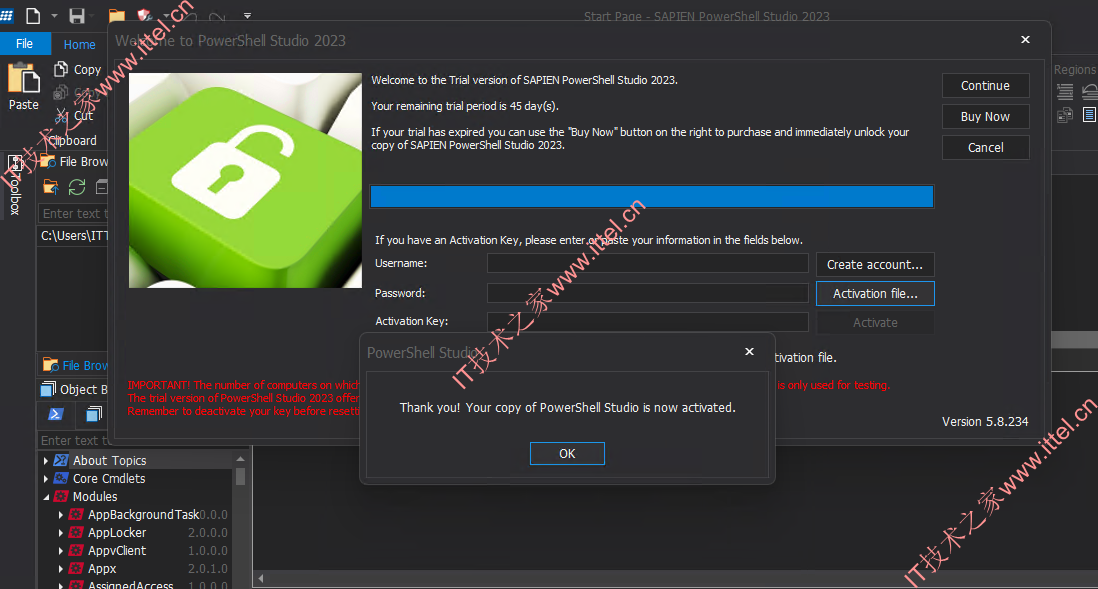Screen dimensions: 1098x589
Task: Click the Copy icon in the ribbon
Action: (61, 69)
